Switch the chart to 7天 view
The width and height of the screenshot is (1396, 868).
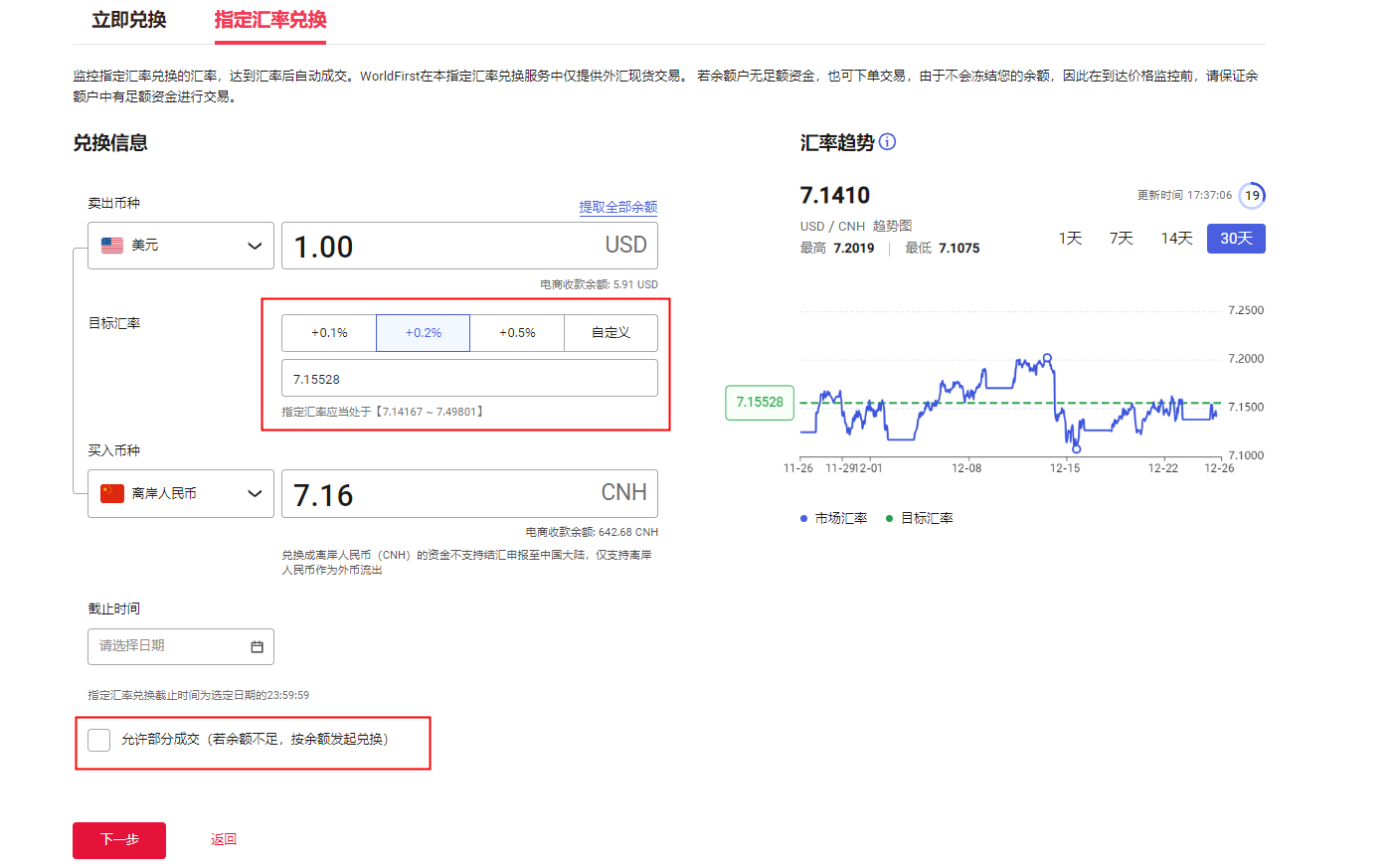[1120, 238]
